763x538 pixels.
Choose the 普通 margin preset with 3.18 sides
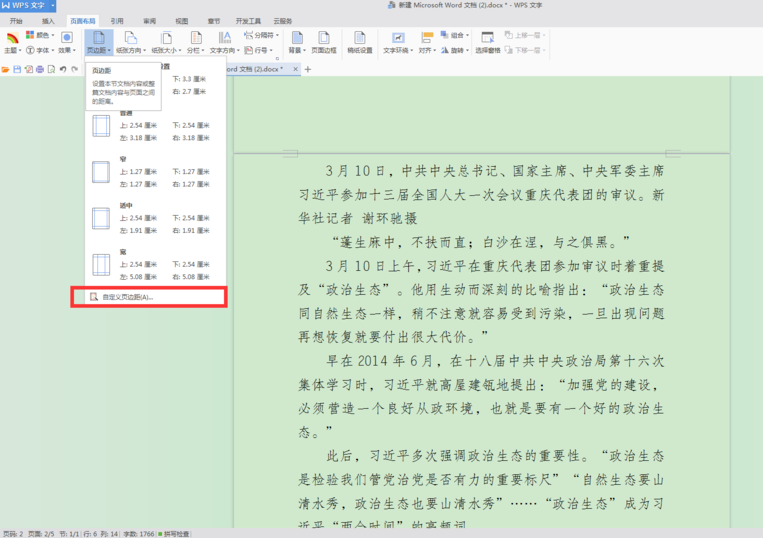(155, 126)
